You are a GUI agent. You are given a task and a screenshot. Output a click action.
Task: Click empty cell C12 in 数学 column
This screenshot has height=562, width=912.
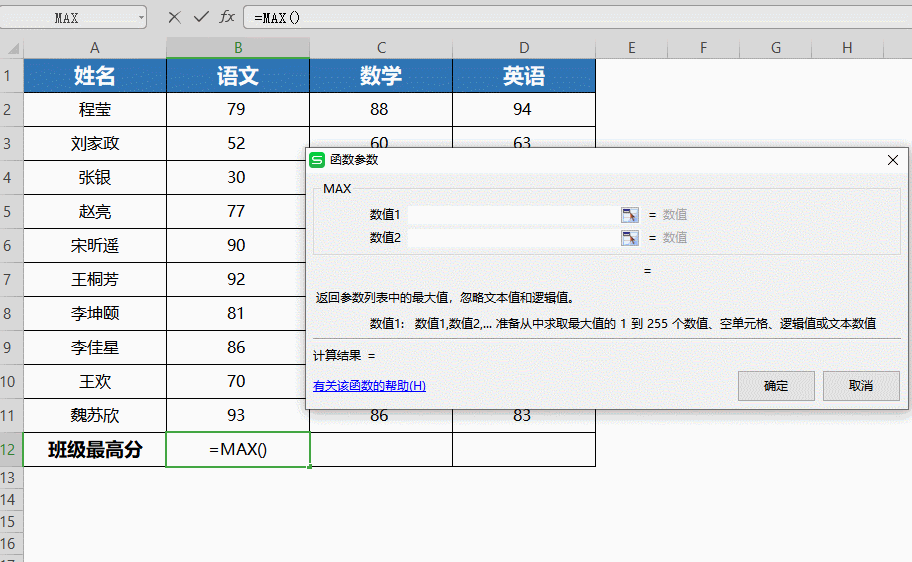coord(381,449)
